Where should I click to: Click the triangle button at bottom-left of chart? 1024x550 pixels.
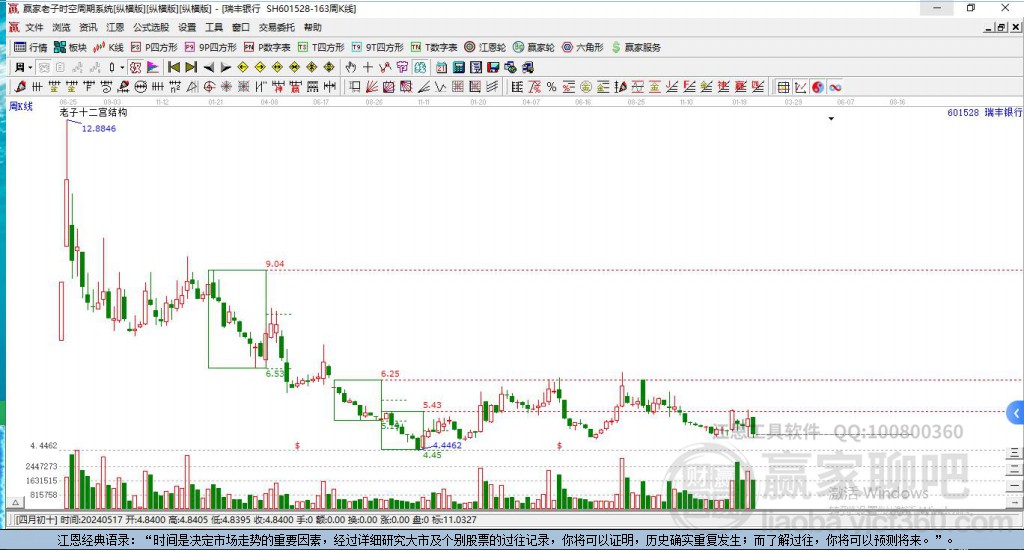click(16, 502)
